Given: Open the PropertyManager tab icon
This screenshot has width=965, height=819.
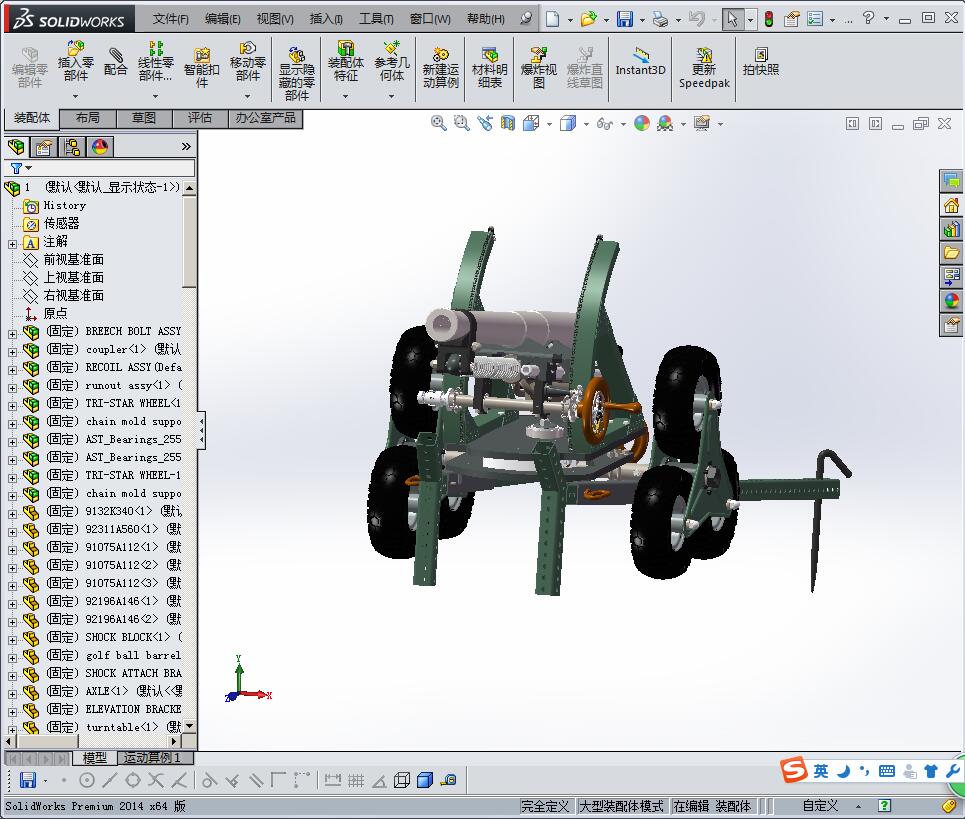Looking at the screenshot, I should 44,146.
